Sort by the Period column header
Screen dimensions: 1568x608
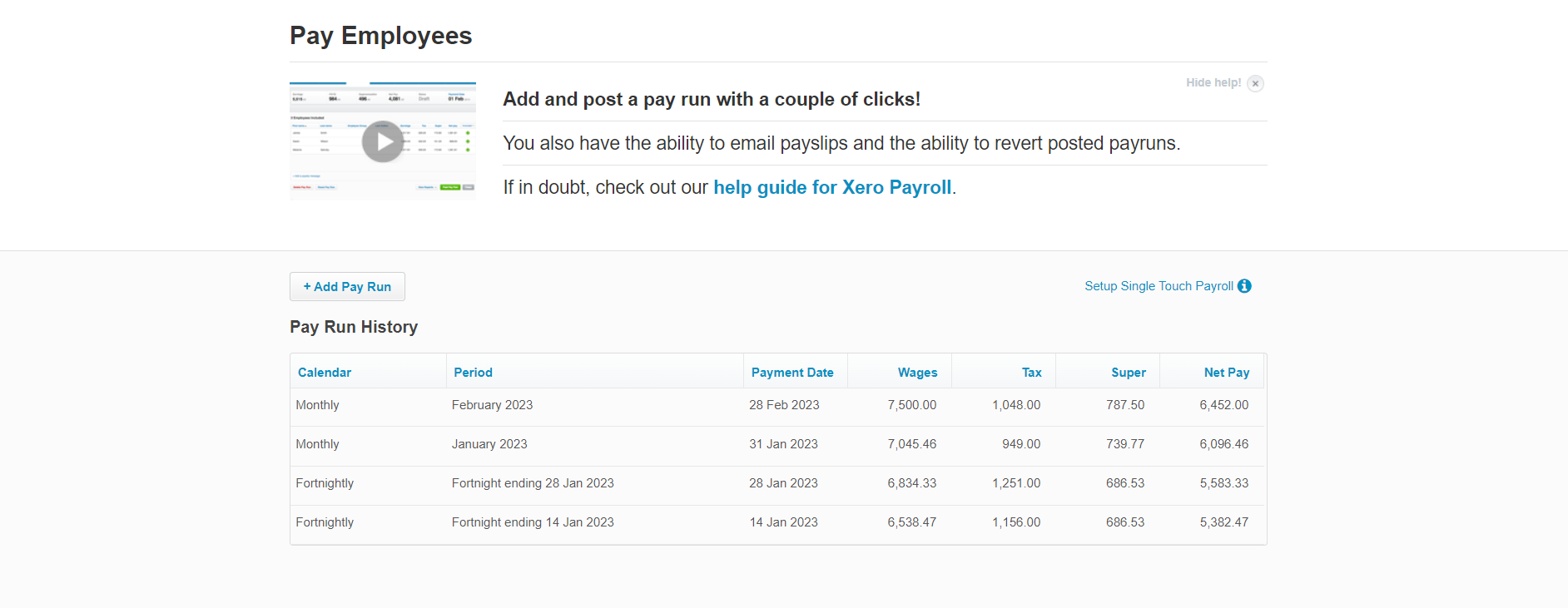473,373
